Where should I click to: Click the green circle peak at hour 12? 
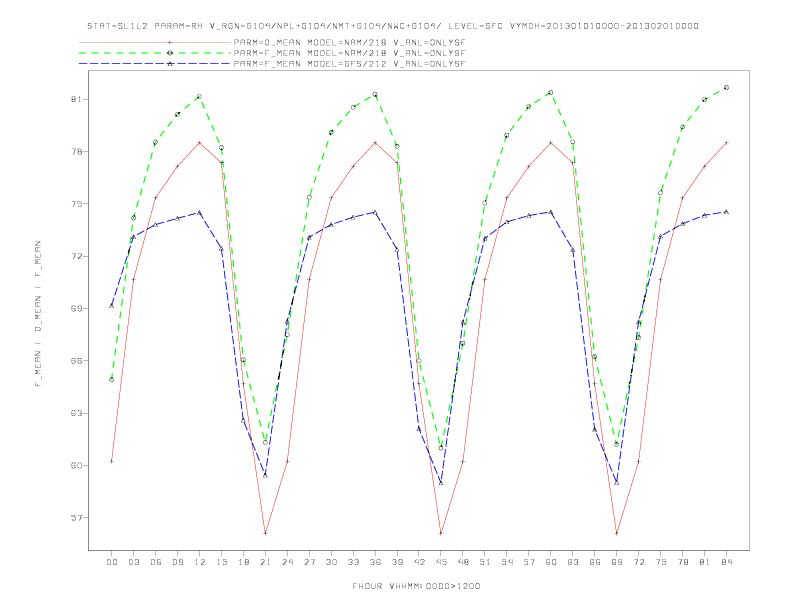point(200,96)
